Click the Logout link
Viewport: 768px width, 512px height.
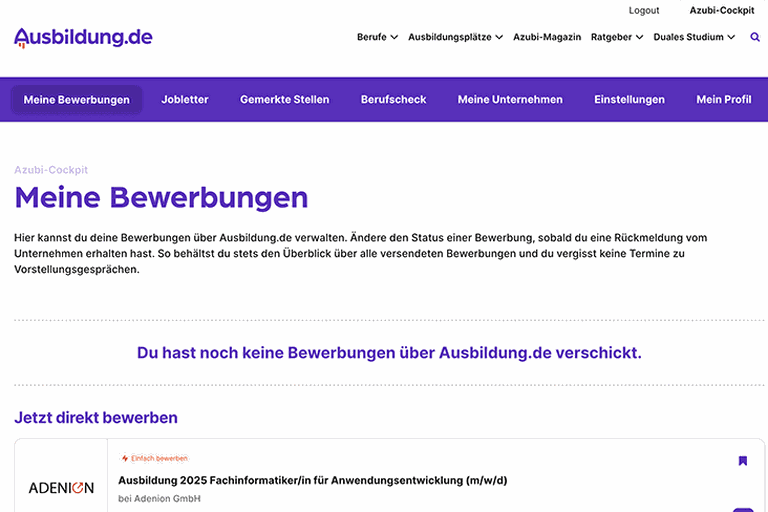[644, 10]
